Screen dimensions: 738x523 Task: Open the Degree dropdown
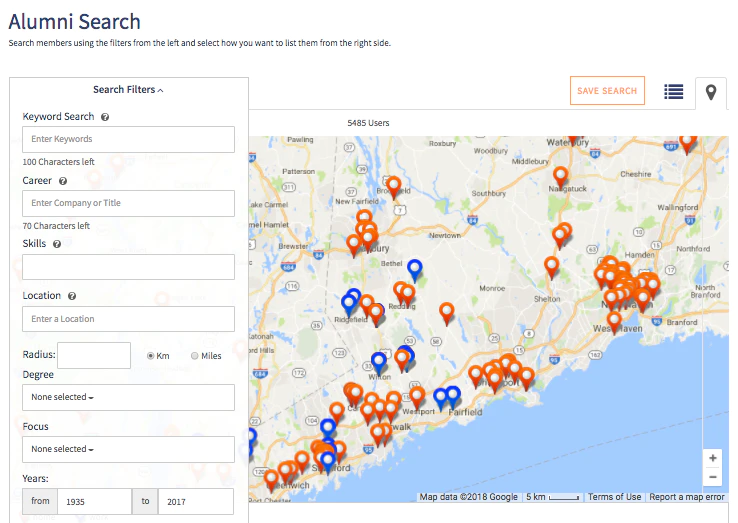coord(128,397)
